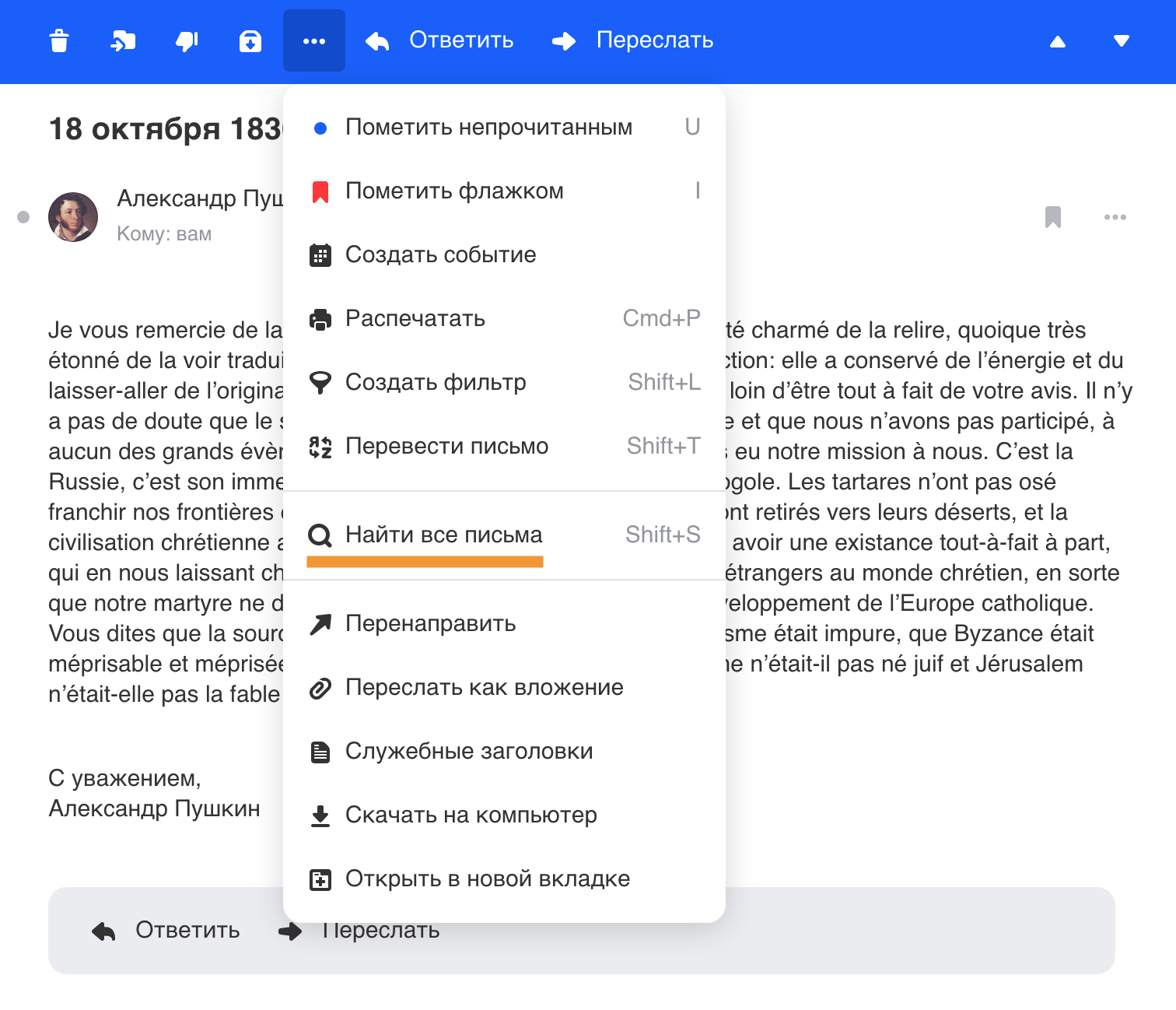Click the text С уважением,

click(x=124, y=778)
